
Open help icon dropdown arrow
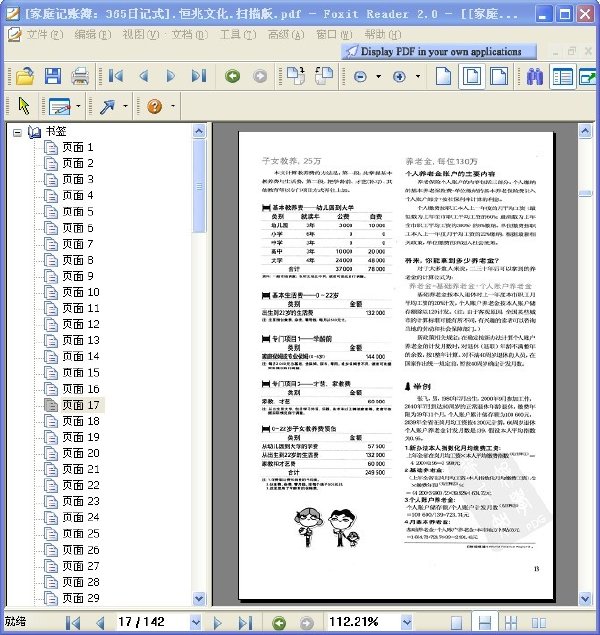click(173, 107)
